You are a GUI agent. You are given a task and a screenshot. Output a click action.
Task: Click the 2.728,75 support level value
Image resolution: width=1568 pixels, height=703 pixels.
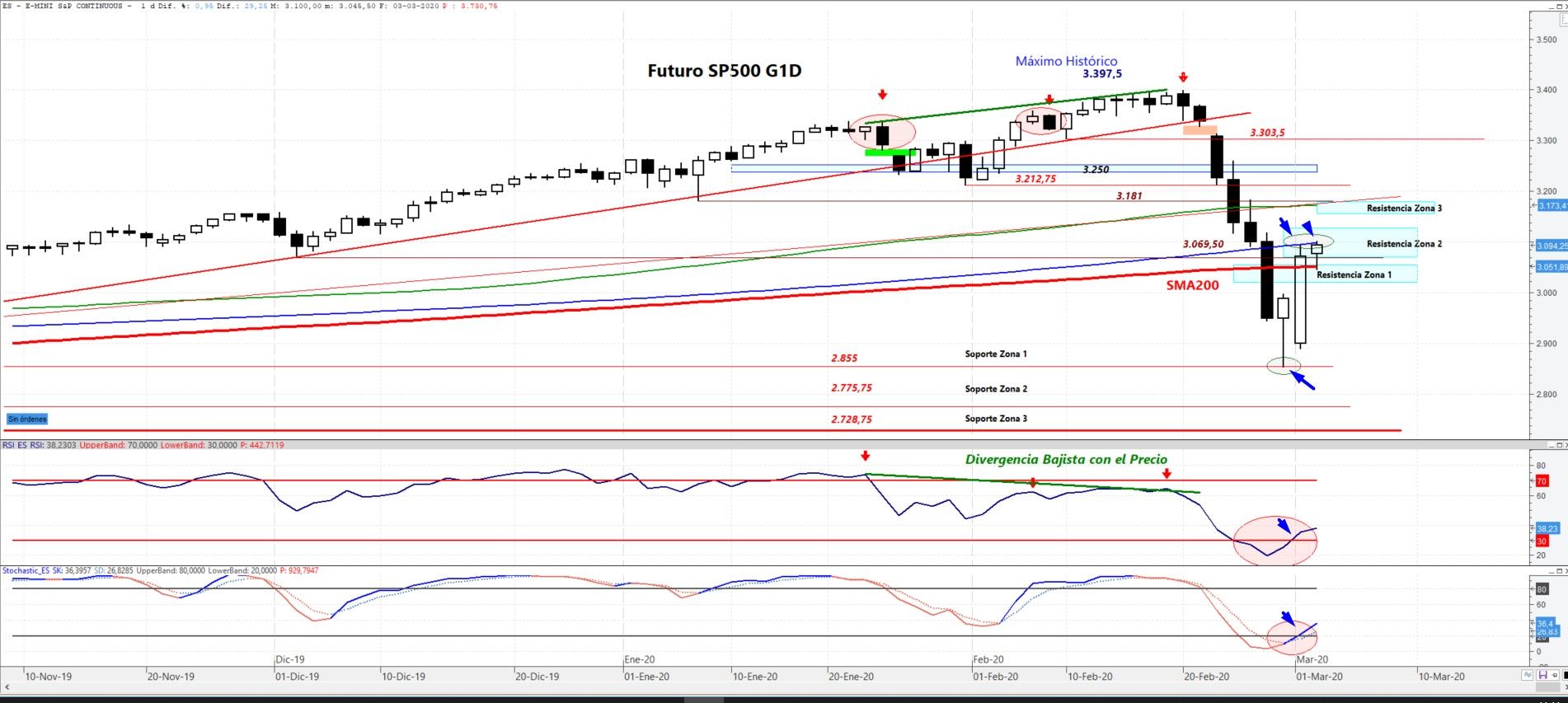coord(852,419)
